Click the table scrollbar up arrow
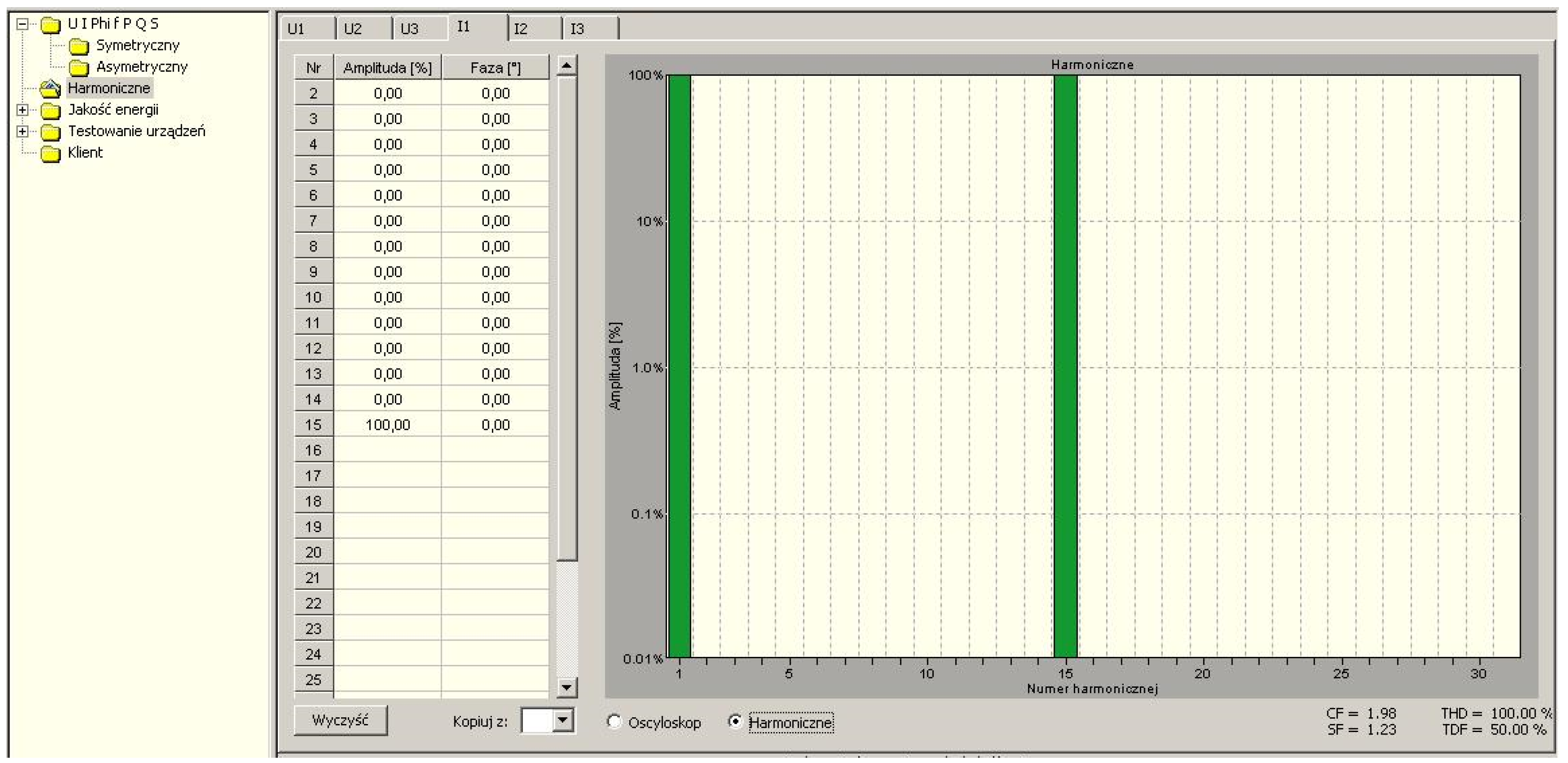Screen dimensions: 1568x763 [x=567, y=66]
